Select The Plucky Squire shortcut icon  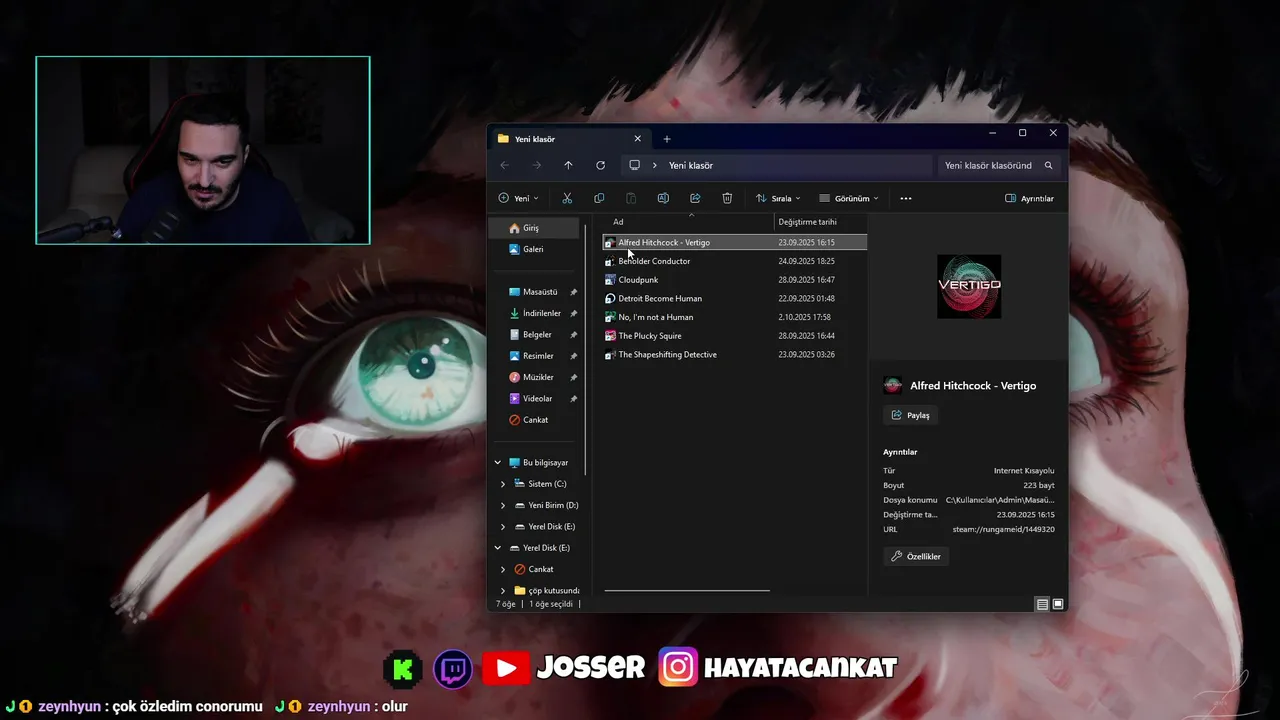pos(610,336)
